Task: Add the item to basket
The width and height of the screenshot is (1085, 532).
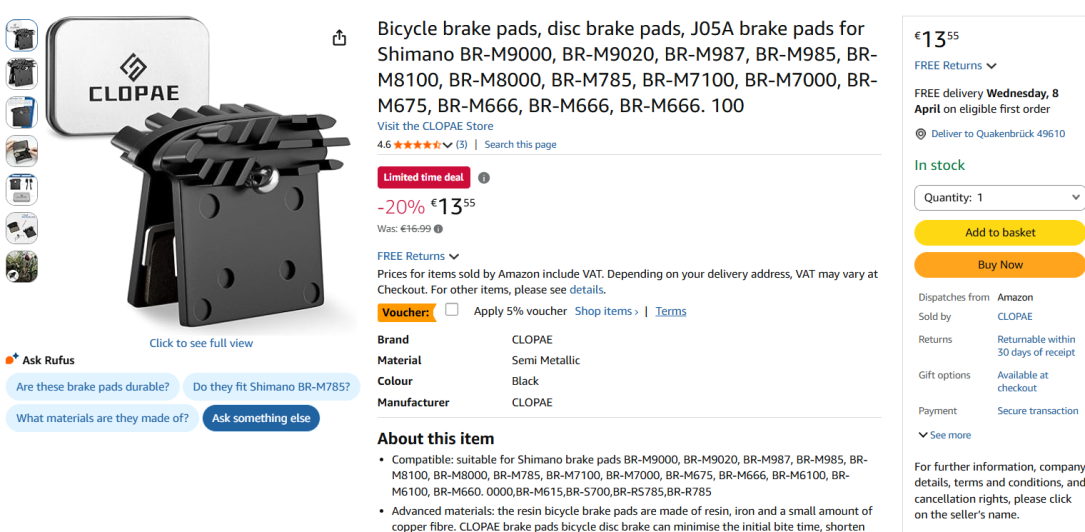Action: (x=999, y=232)
